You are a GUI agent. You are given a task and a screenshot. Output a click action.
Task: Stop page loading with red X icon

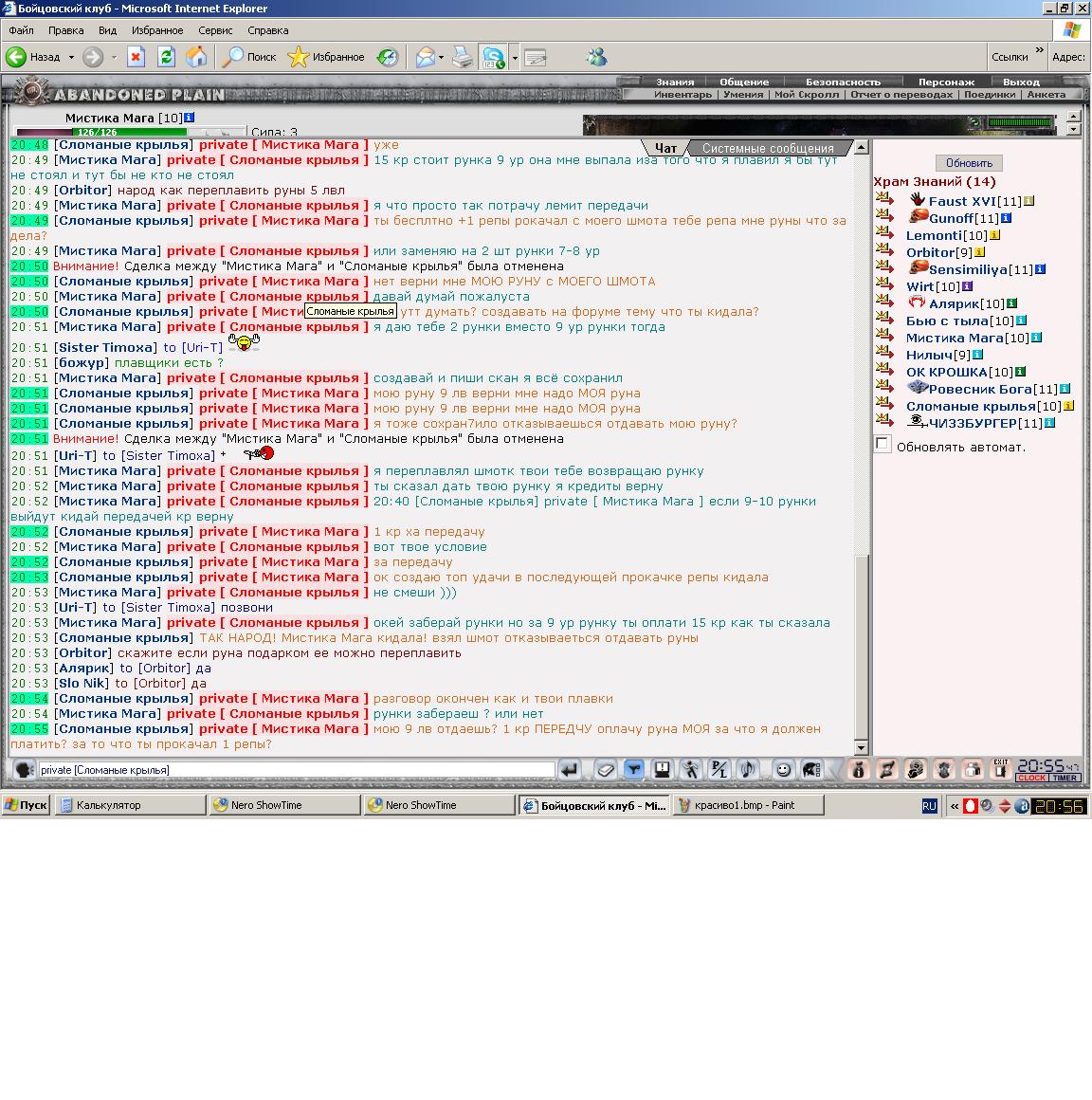tap(136, 57)
